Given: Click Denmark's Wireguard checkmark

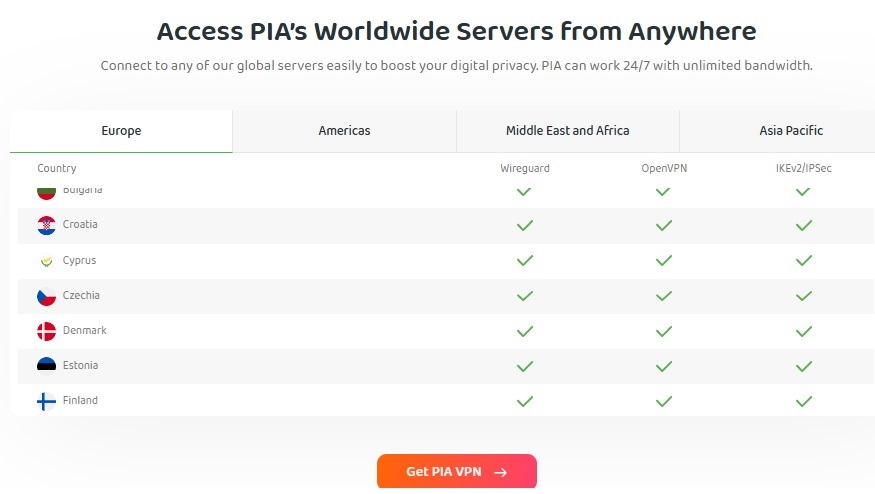Looking at the screenshot, I should (525, 332).
